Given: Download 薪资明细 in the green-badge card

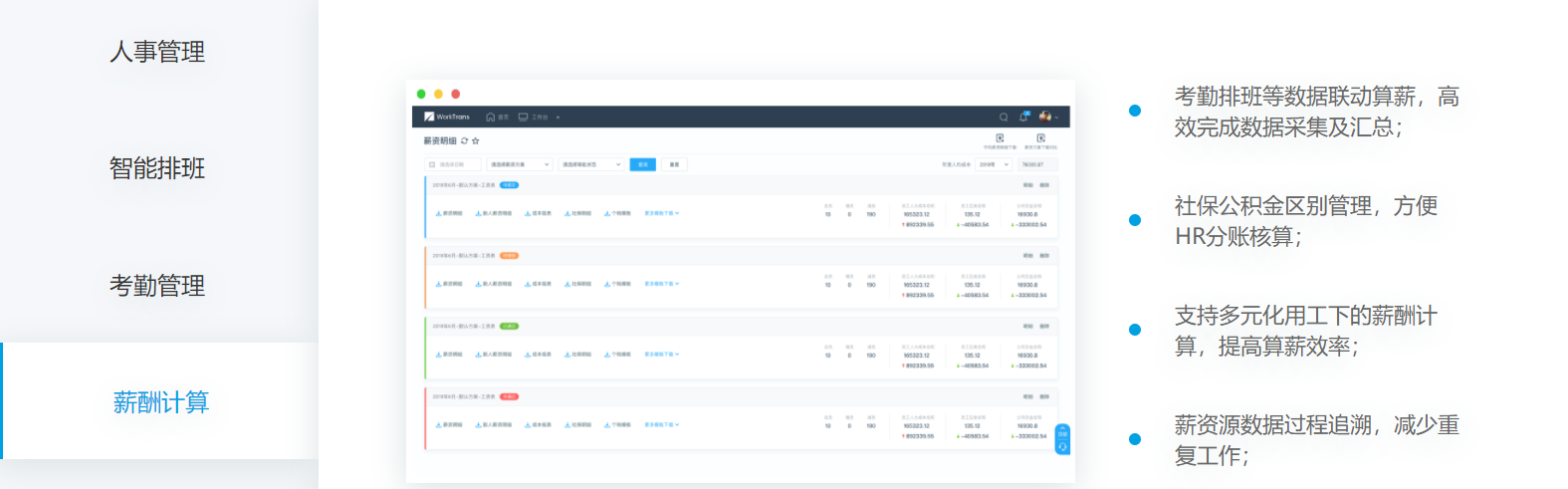Looking at the screenshot, I should pyautogui.click(x=449, y=355).
